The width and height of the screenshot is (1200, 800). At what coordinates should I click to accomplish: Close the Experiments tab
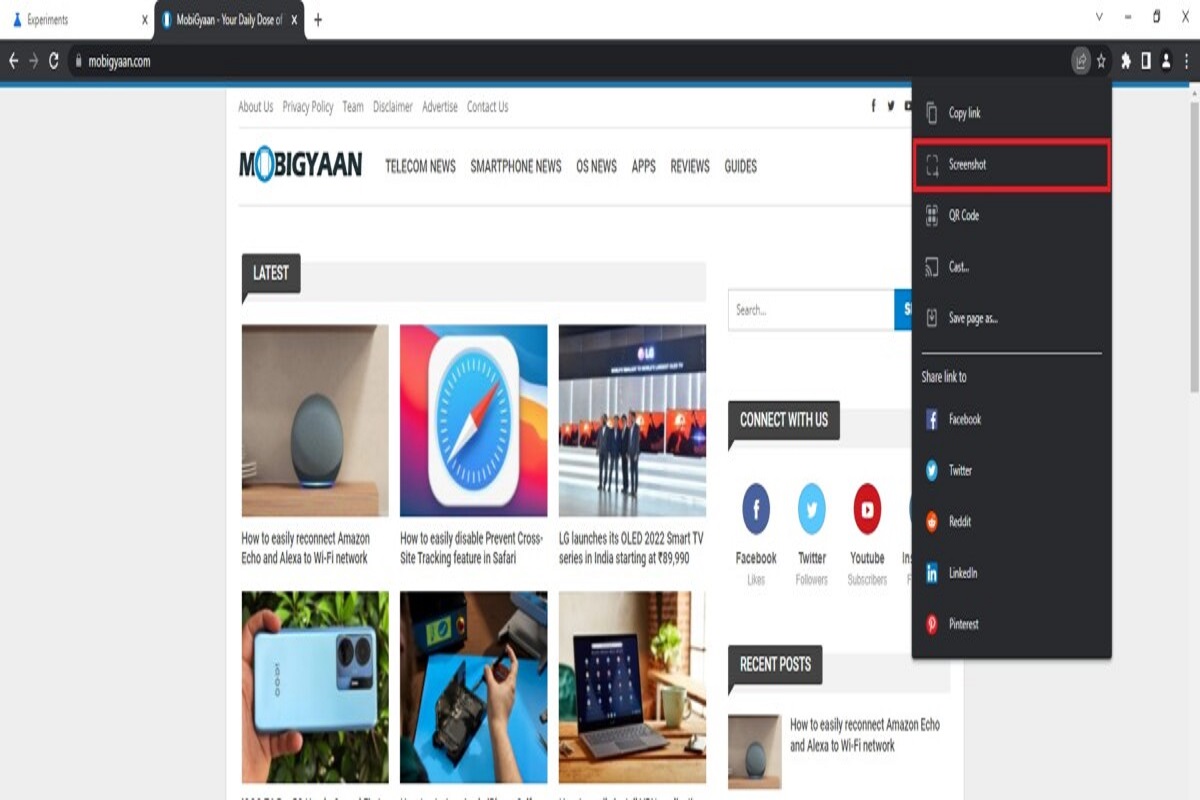pyautogui.click(x=145, y=20)
